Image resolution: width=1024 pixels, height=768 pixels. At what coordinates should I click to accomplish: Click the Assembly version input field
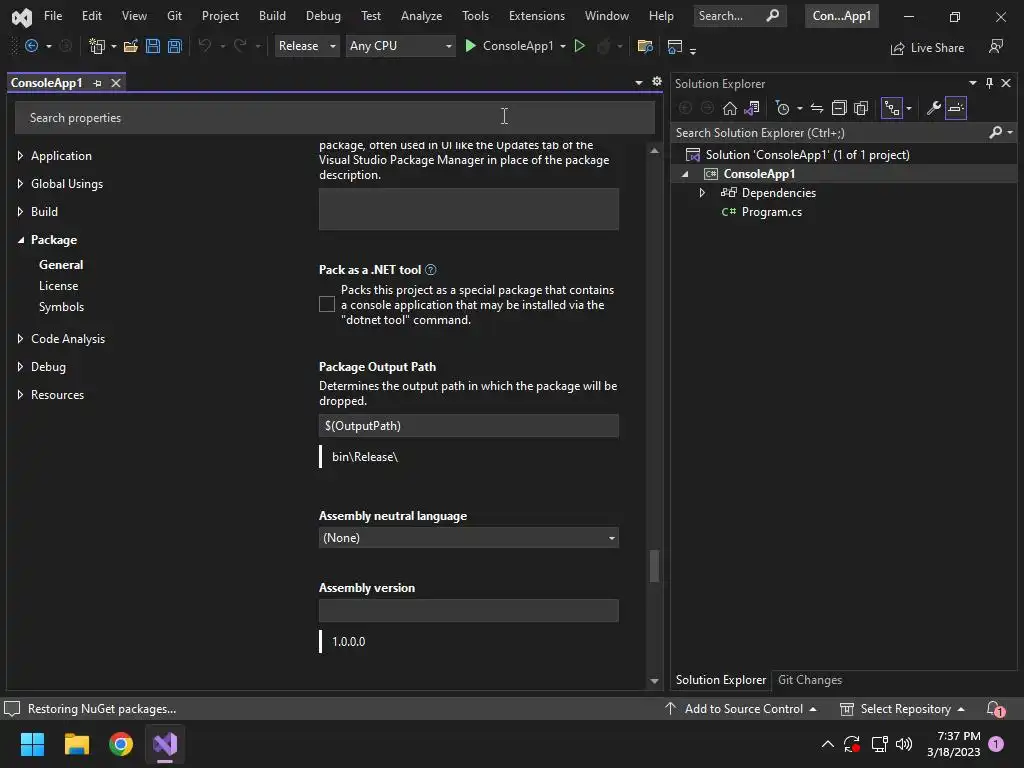(x=468, y=611)
